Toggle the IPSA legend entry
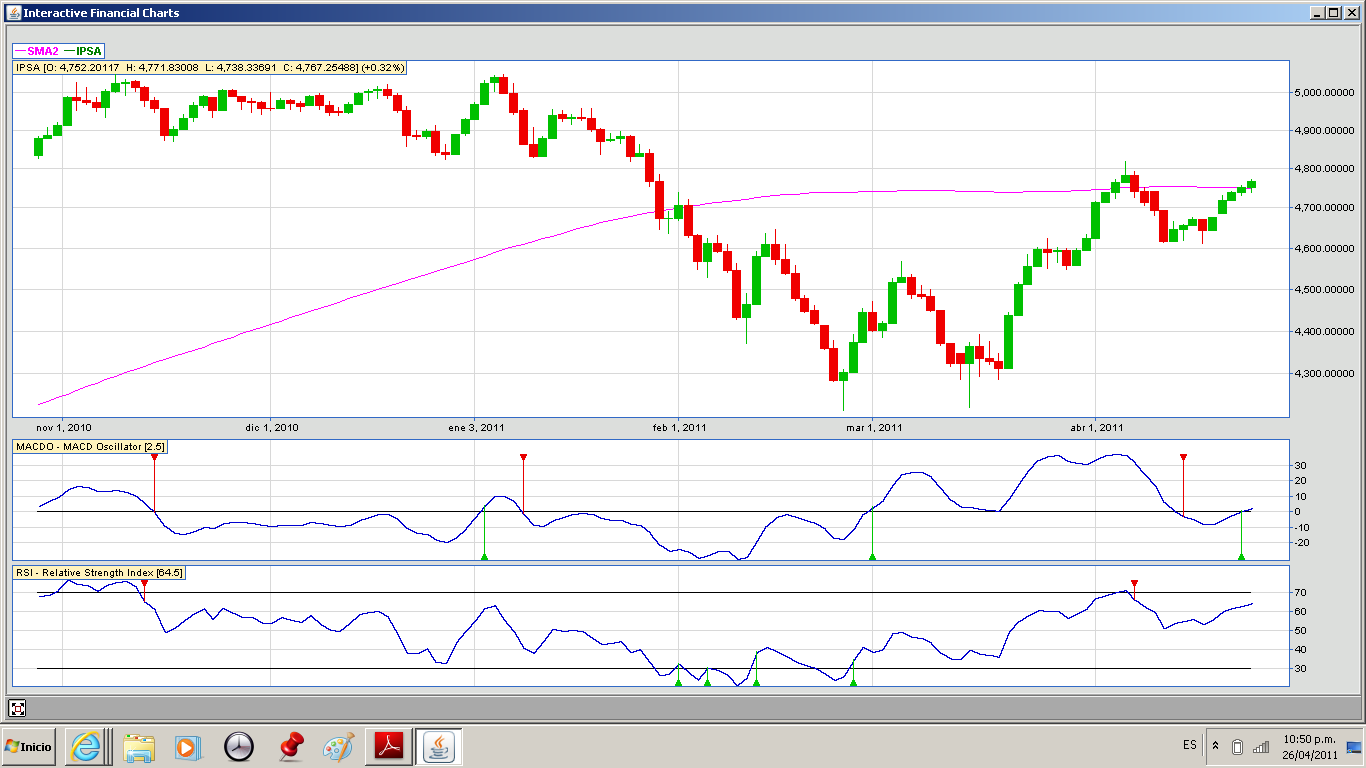The height and width of the screenshot is (768, 1366). (83, 50)
